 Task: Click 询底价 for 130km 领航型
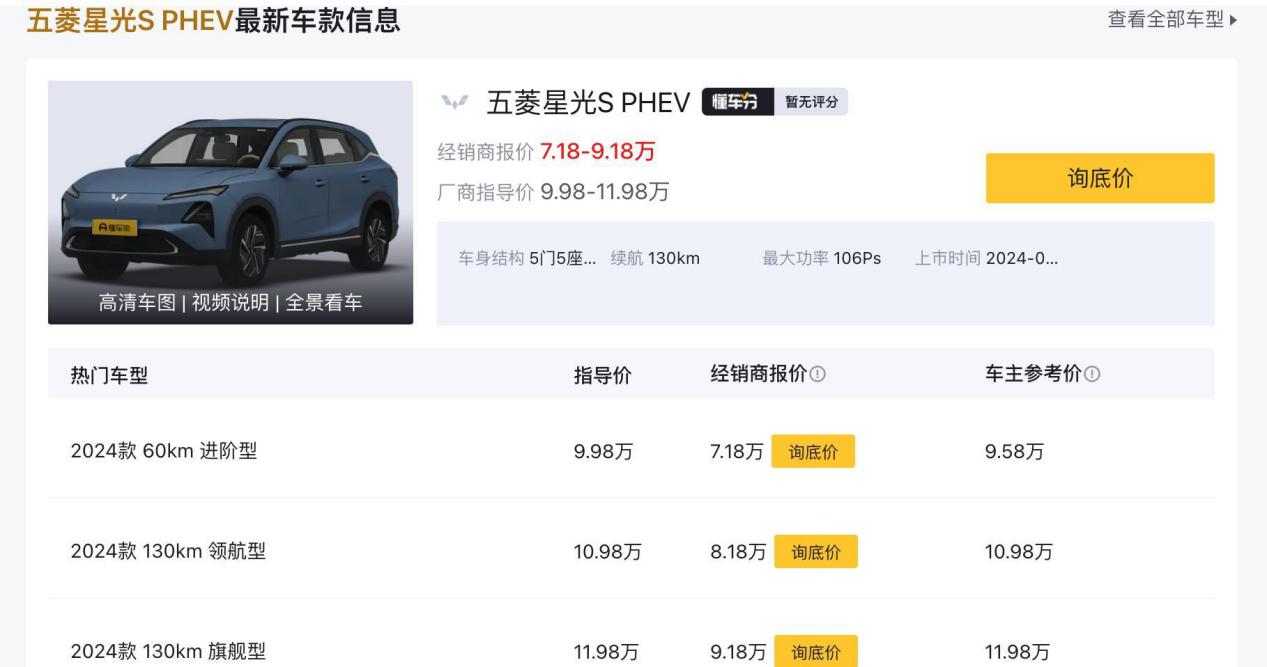[816, 552]
